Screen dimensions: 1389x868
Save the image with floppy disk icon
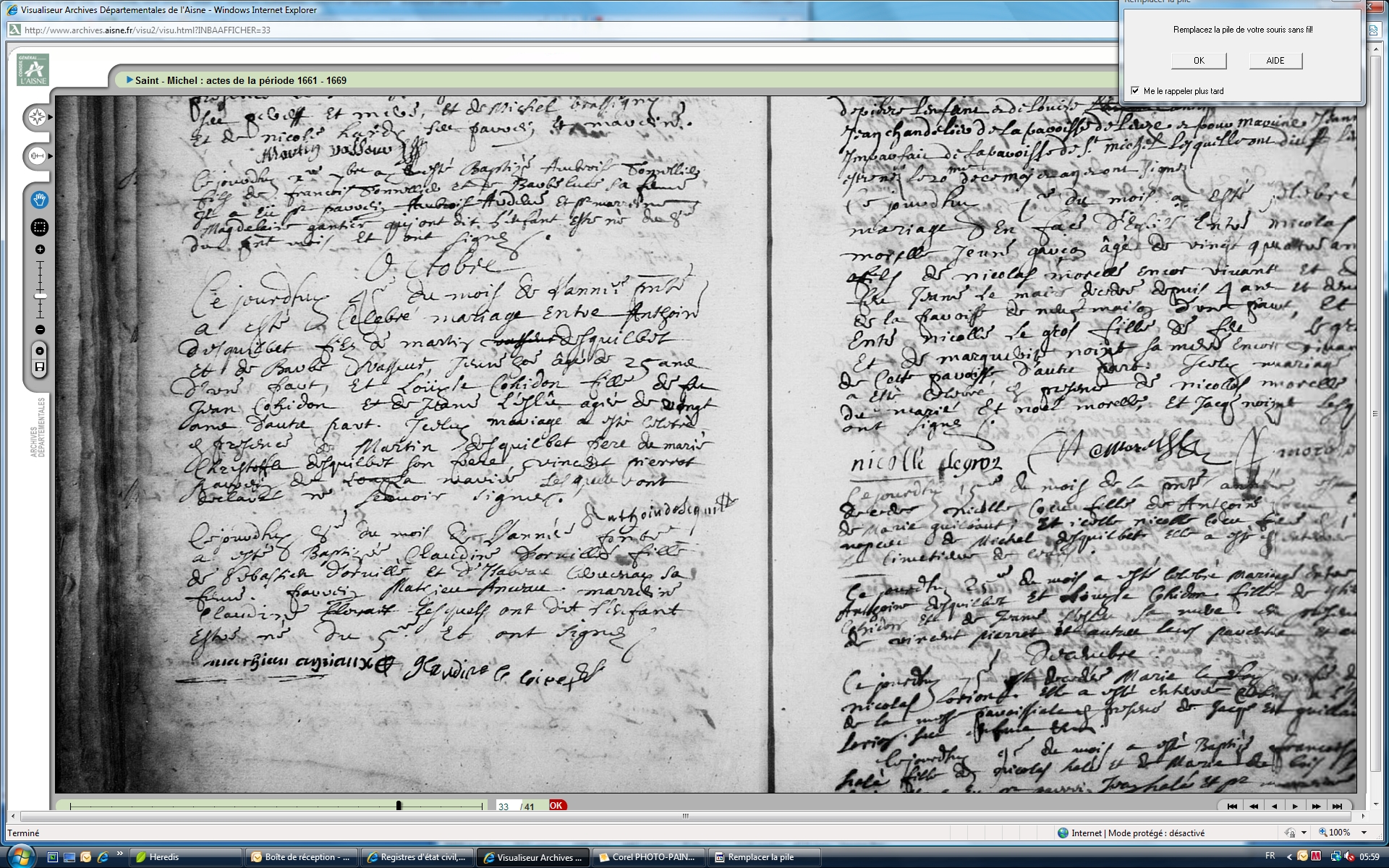coord(40,367)
